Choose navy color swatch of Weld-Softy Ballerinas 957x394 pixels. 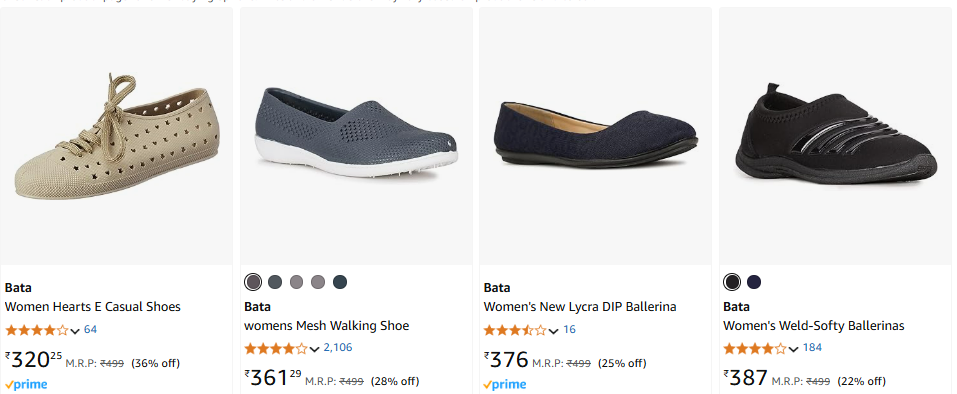(754, 282)
